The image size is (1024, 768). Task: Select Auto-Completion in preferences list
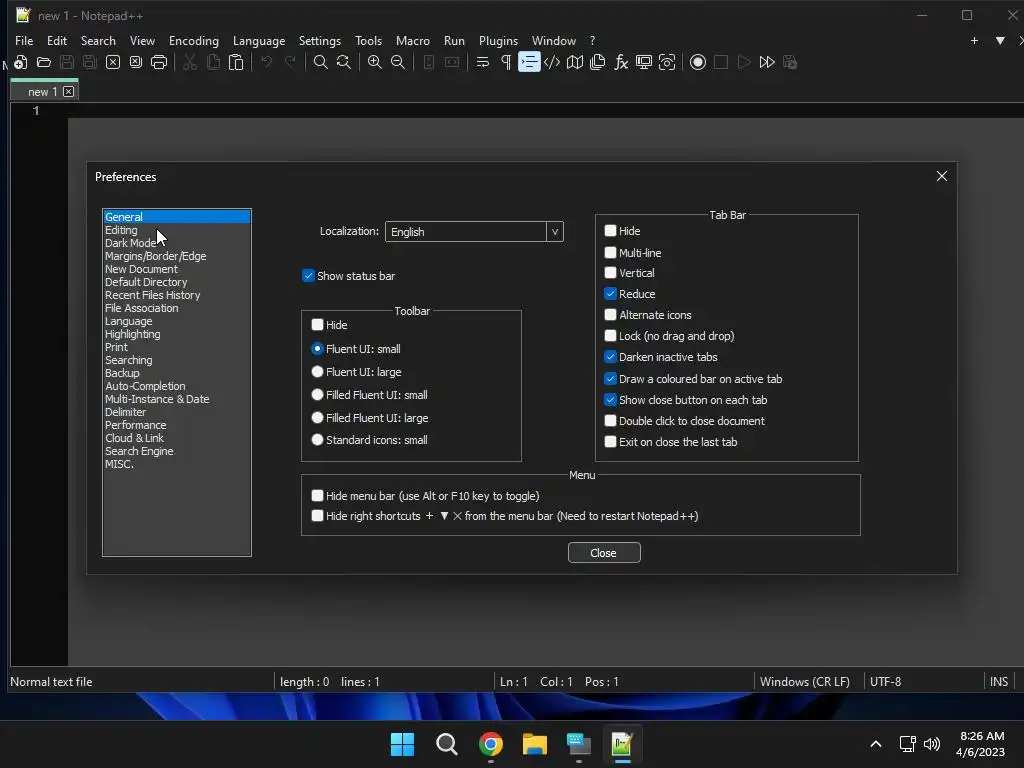point(145,386)
